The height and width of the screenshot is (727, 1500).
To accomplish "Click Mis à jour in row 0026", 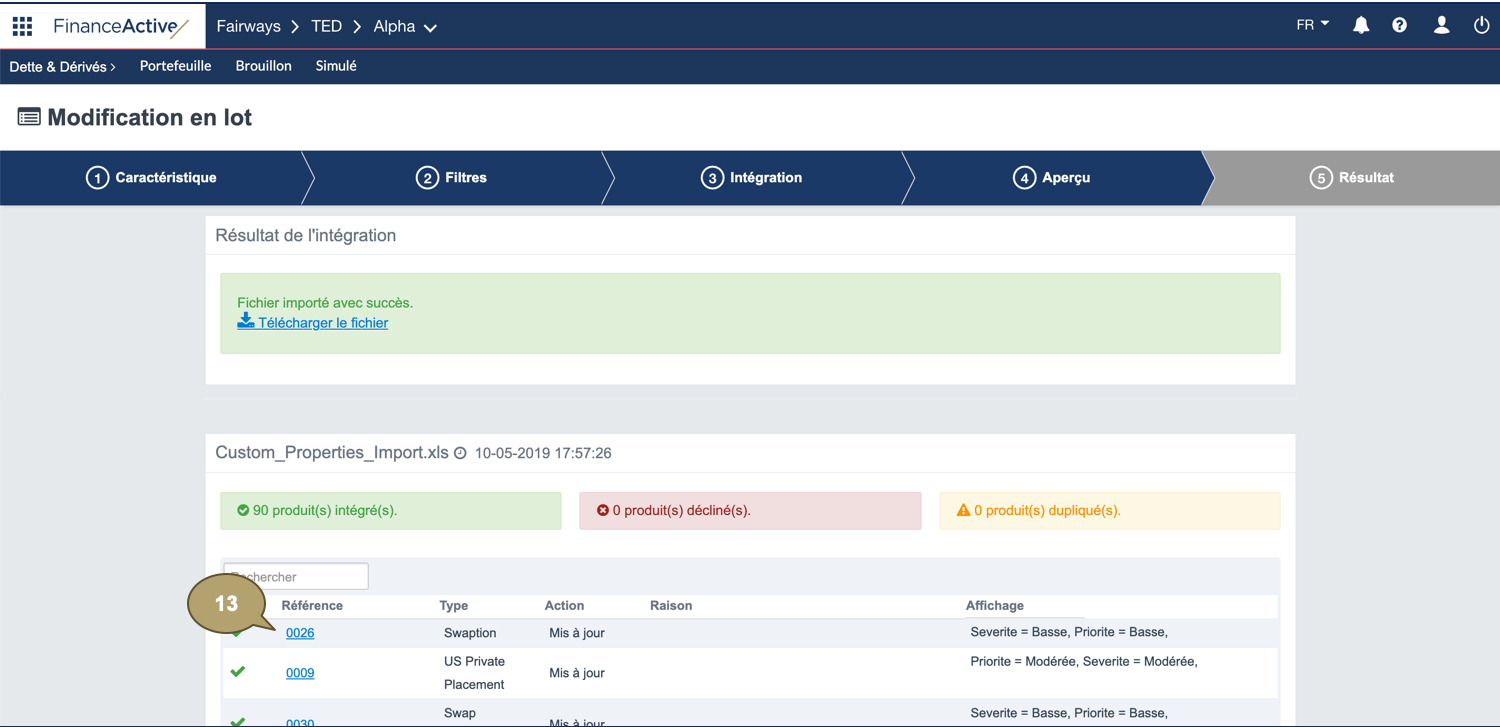I will pyautogui.click(x=577, y=633).
